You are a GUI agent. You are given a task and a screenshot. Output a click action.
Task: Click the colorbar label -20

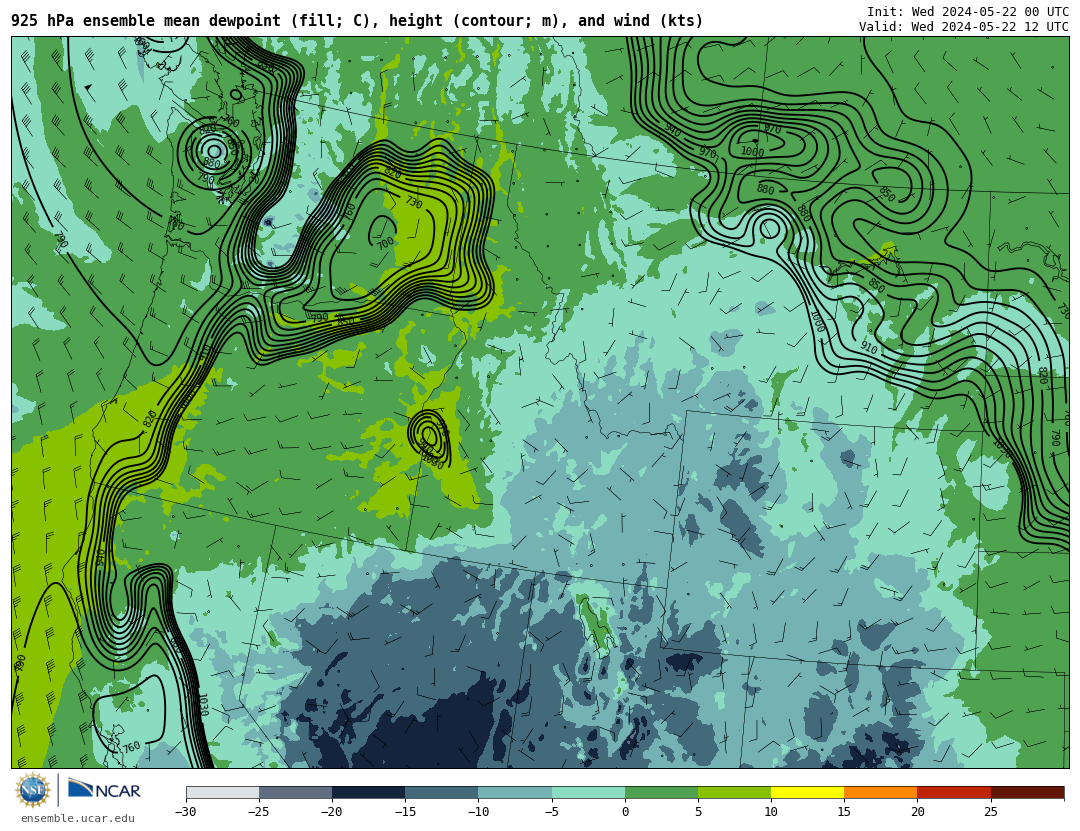coord(332,812)
